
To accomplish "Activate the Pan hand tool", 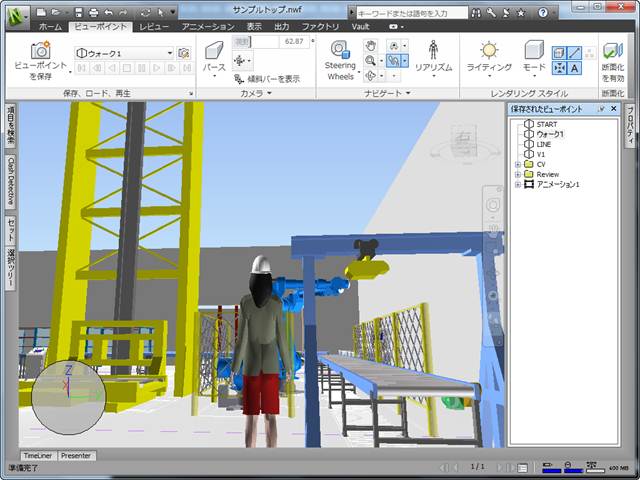I will [x=370, y=46].
